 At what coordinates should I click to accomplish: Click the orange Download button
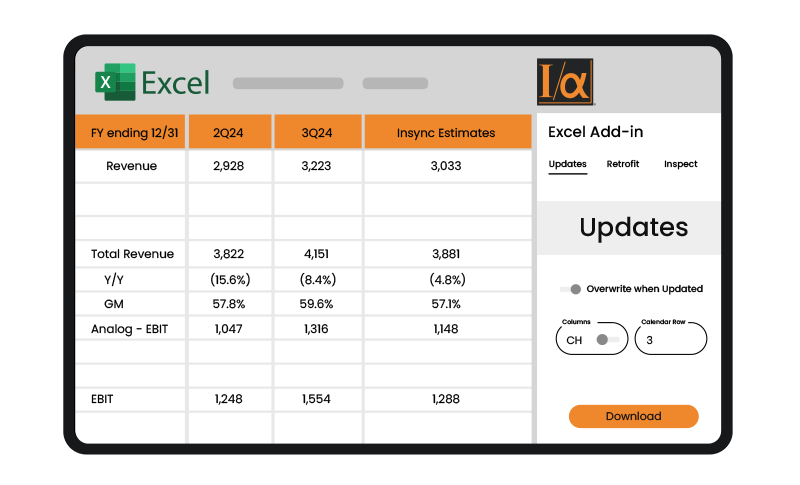(x=634, y=416)
